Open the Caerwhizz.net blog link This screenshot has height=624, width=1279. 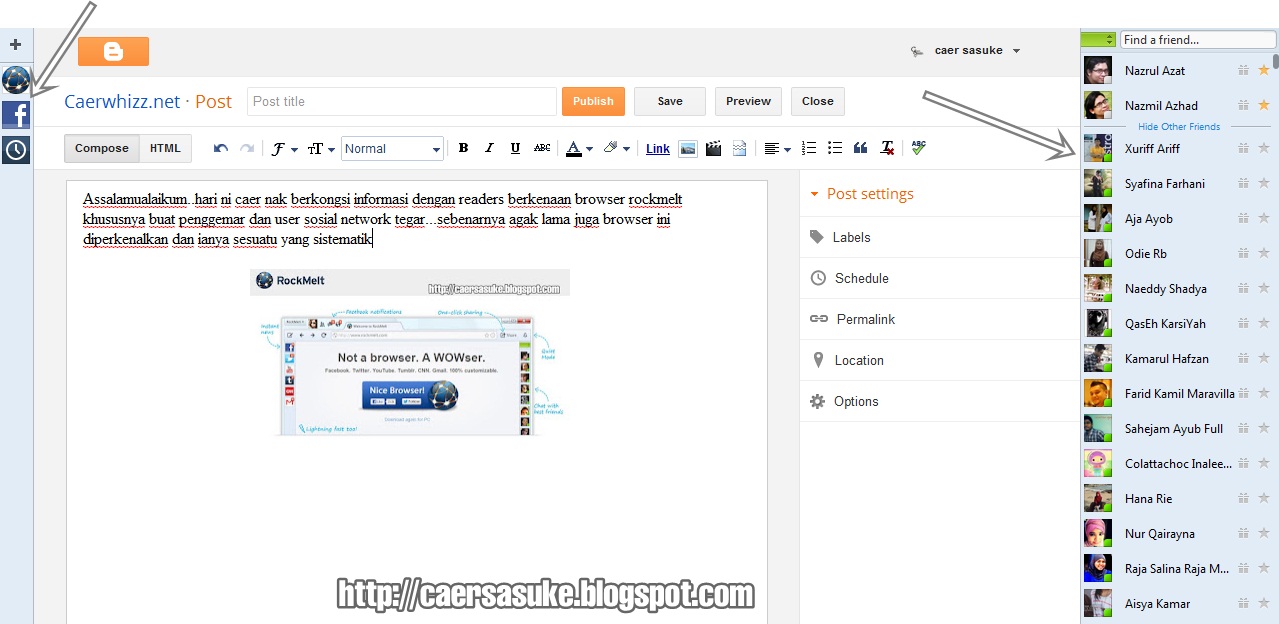pyautogui.click(x=122, y=101)
